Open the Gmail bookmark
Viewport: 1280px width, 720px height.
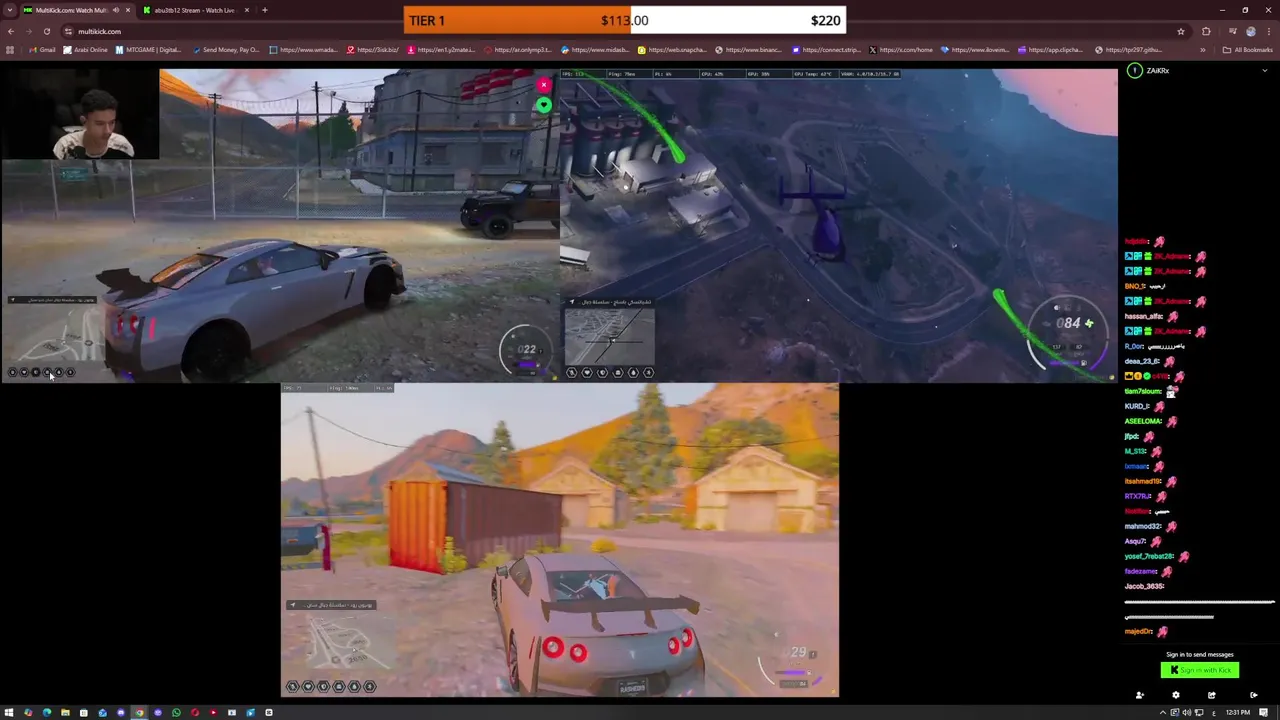point(43,50)
